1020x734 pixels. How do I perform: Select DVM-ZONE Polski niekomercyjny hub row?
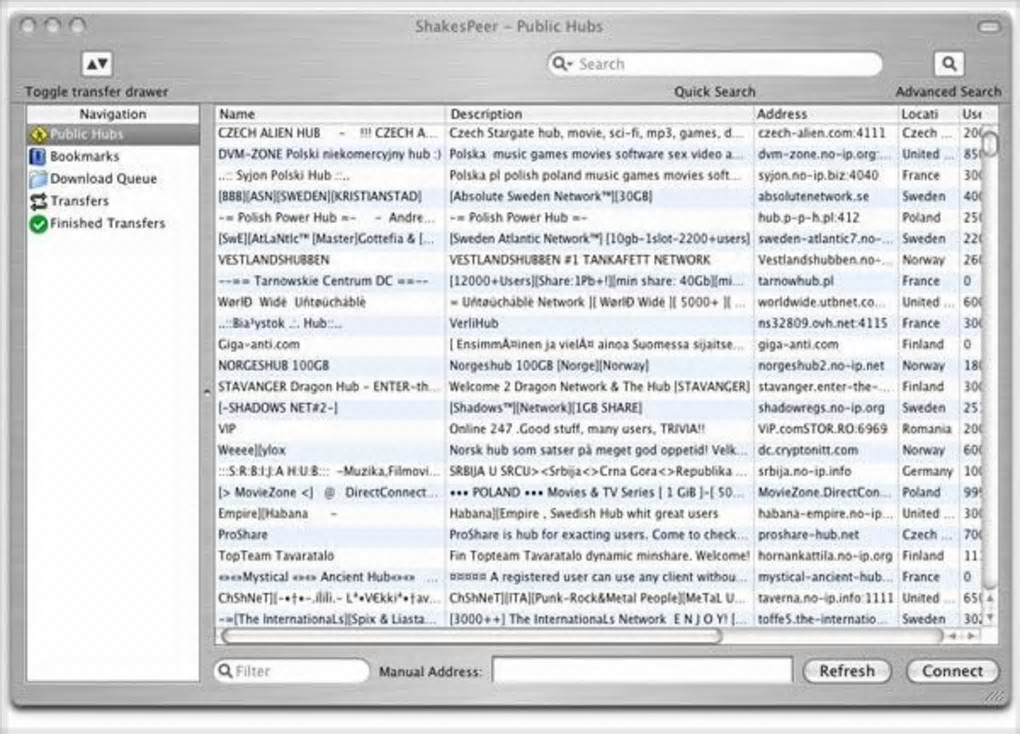click(598, 154)
